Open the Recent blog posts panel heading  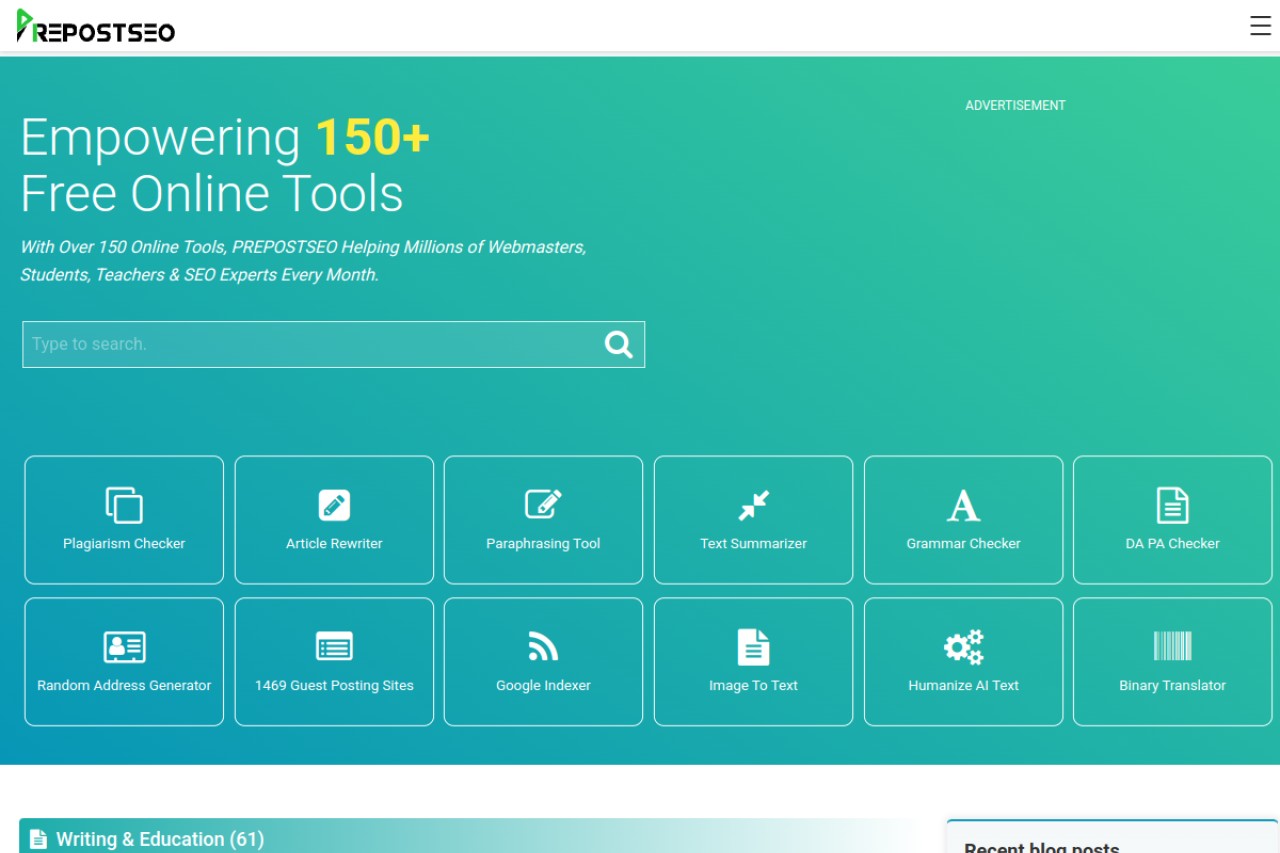[x=1041, y=846]
